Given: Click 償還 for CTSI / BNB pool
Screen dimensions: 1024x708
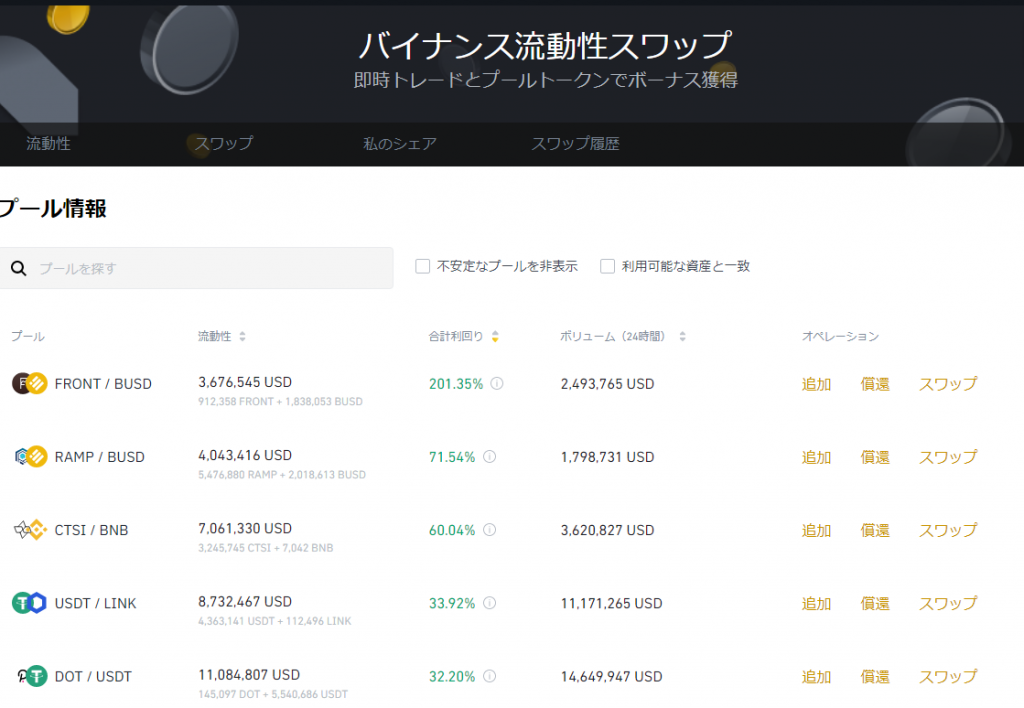Looking at the screenshot, I should [875, 530].
